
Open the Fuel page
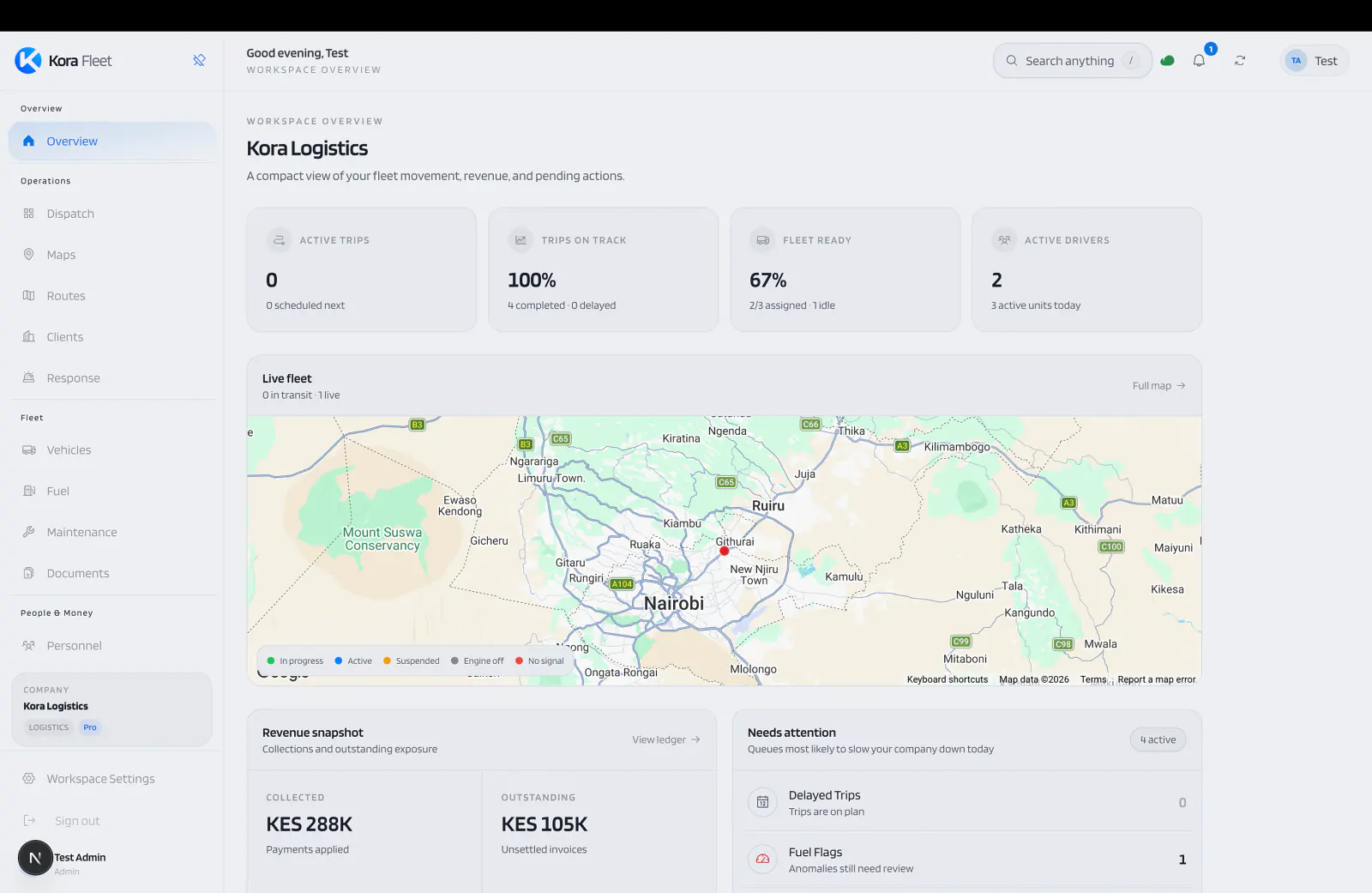point(112,492)
